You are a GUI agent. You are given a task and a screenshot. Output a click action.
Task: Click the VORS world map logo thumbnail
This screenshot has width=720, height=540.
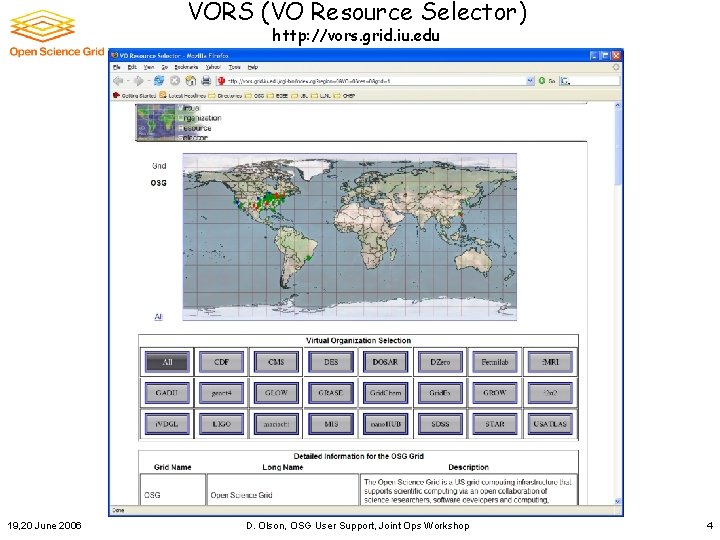[x=156, y=122]
